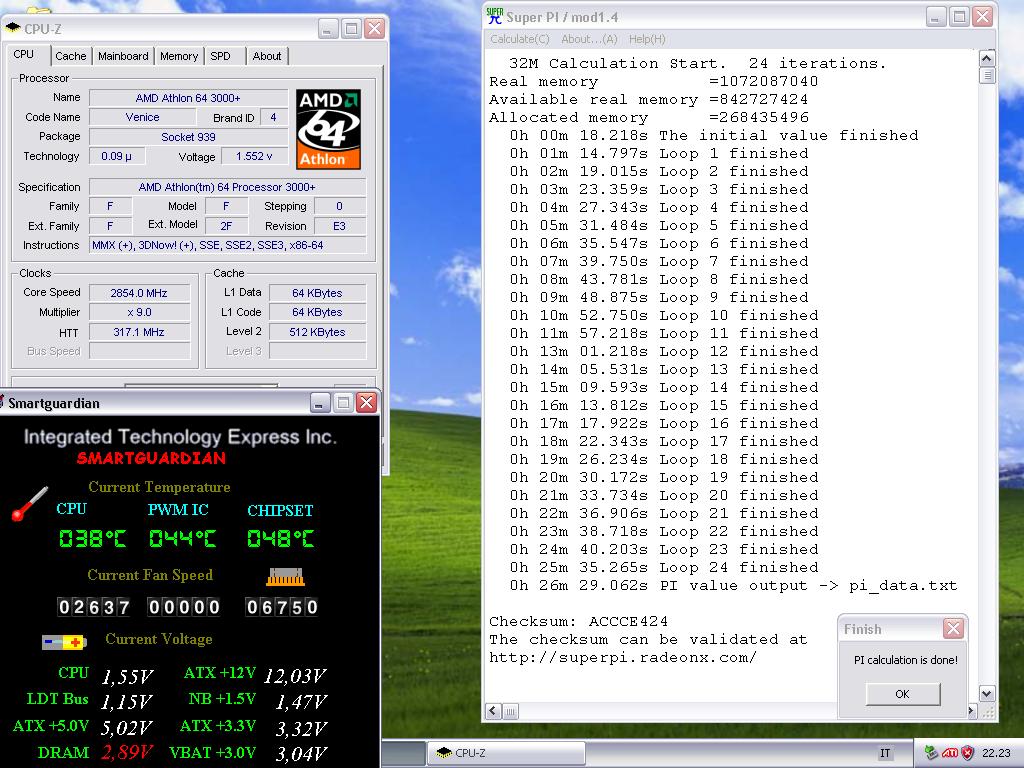The height and width of the screenshot is (768, 1024).
Task: Click the 'PI calculation is done!' message
Action: (906, 660)
